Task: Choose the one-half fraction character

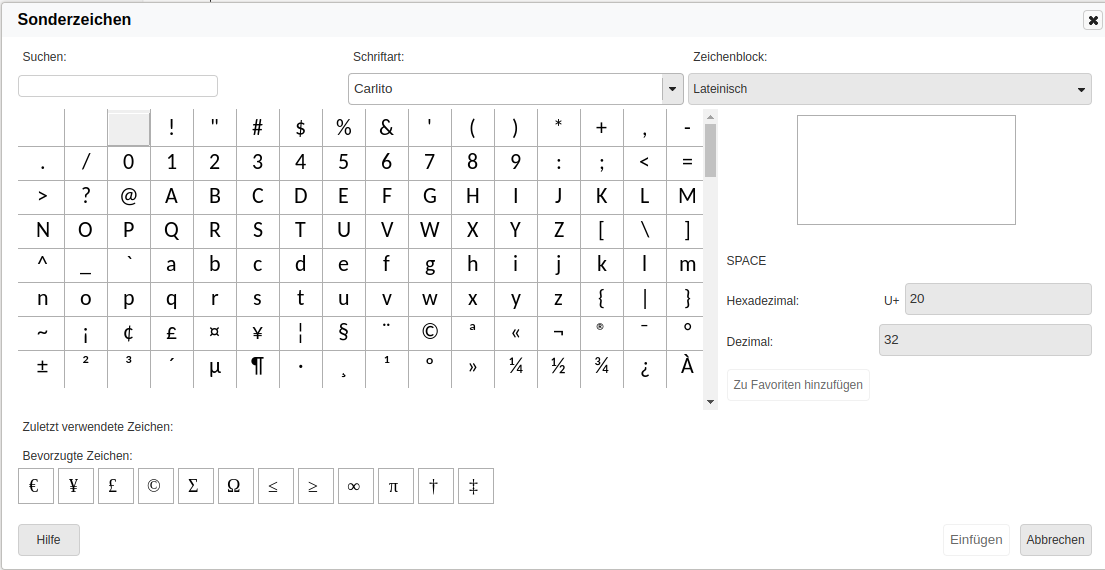Action: [x=558, y=367]
